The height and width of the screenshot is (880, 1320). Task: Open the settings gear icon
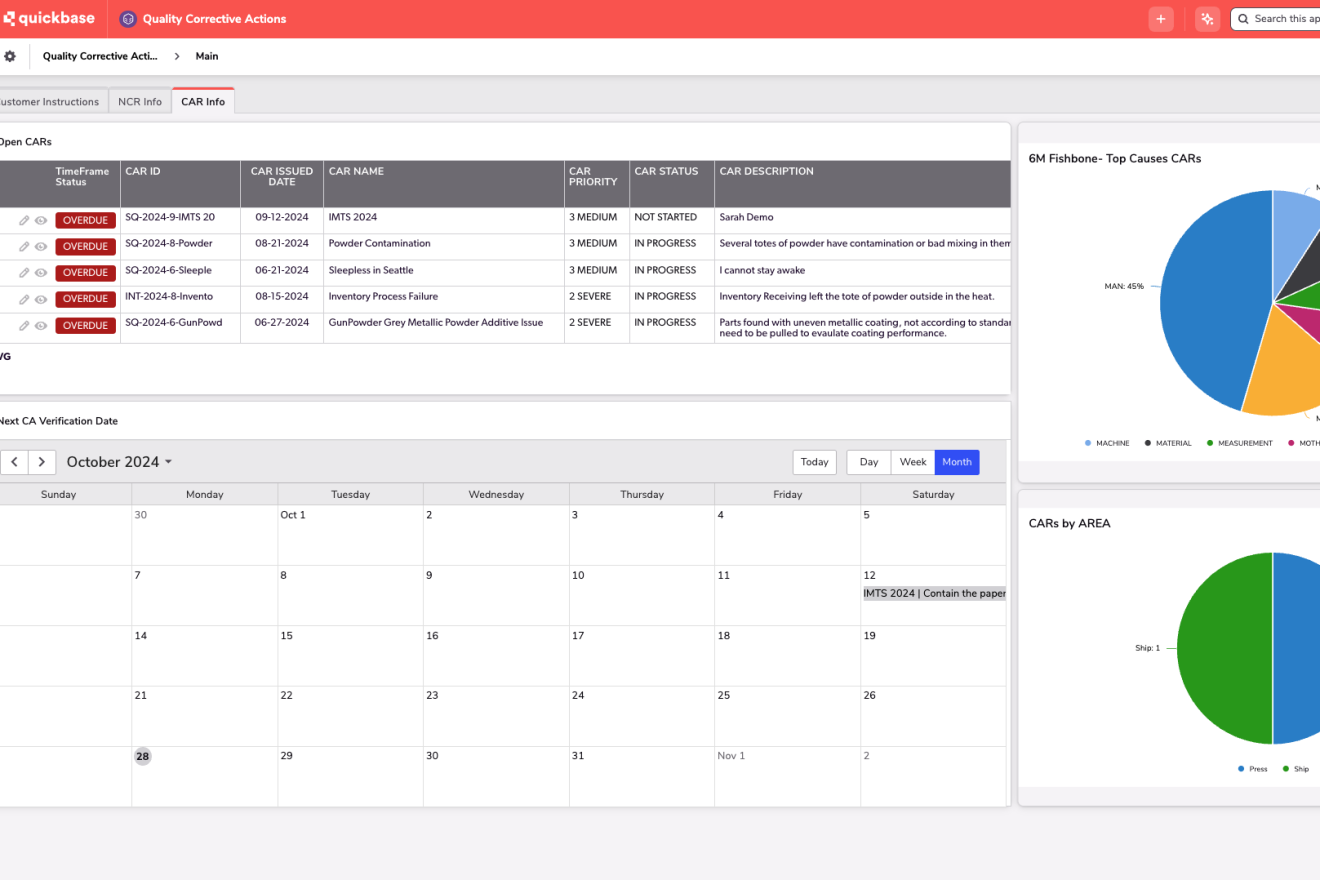point(10,56)
